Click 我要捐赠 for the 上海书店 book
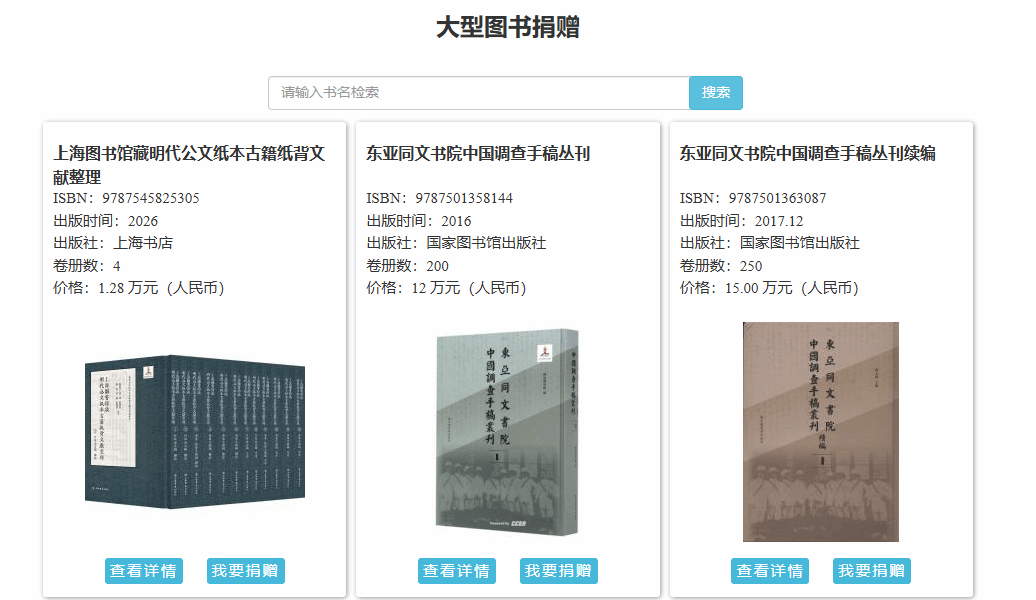This screenshot has height=600, width=1036. tap(246, 571)
